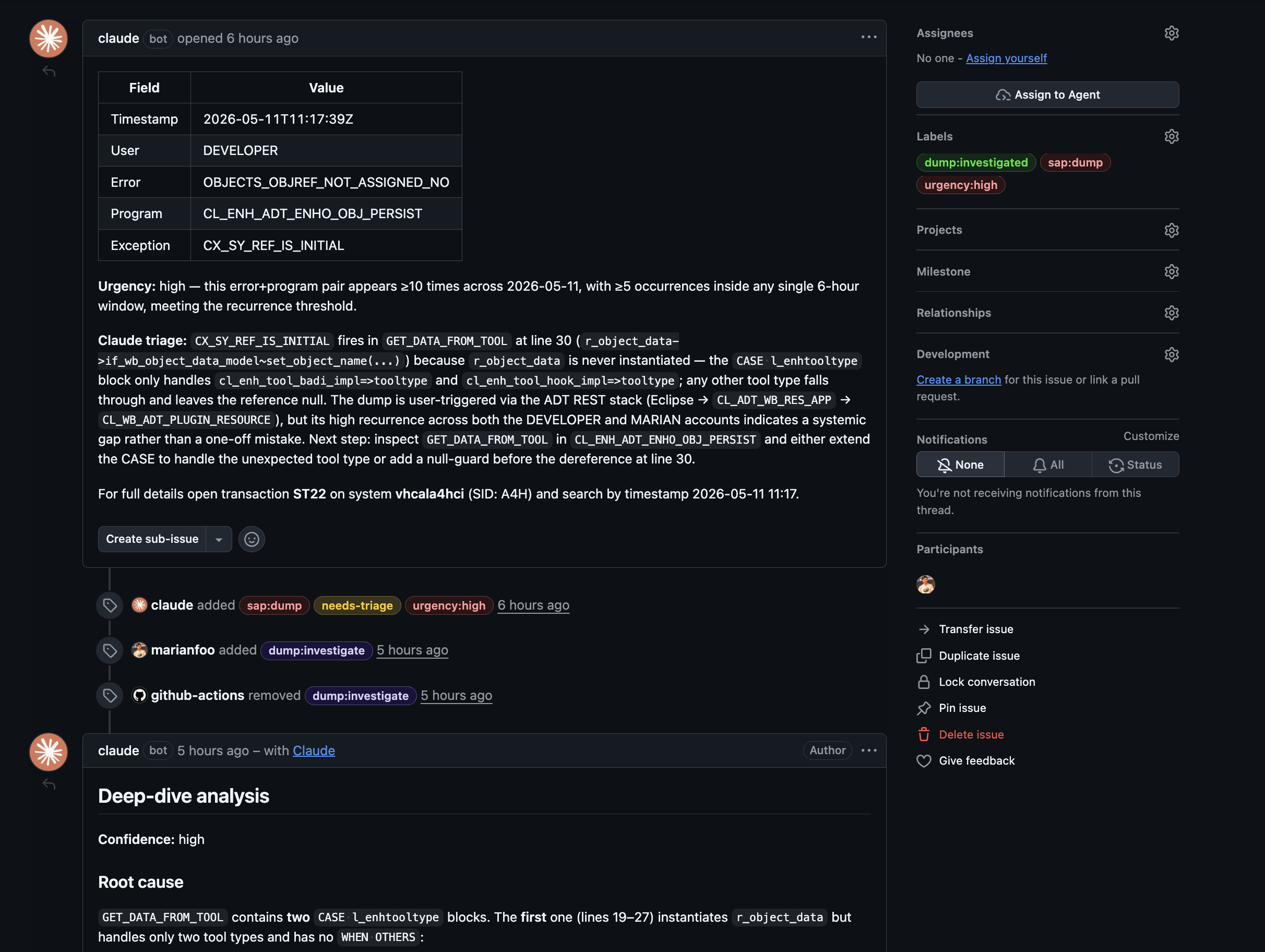Click the 2026-05-11T11:17:39Z timestamp cell
Image resolution: width=1265 pixels, height=952 pixels.
[x=326, y=119]
